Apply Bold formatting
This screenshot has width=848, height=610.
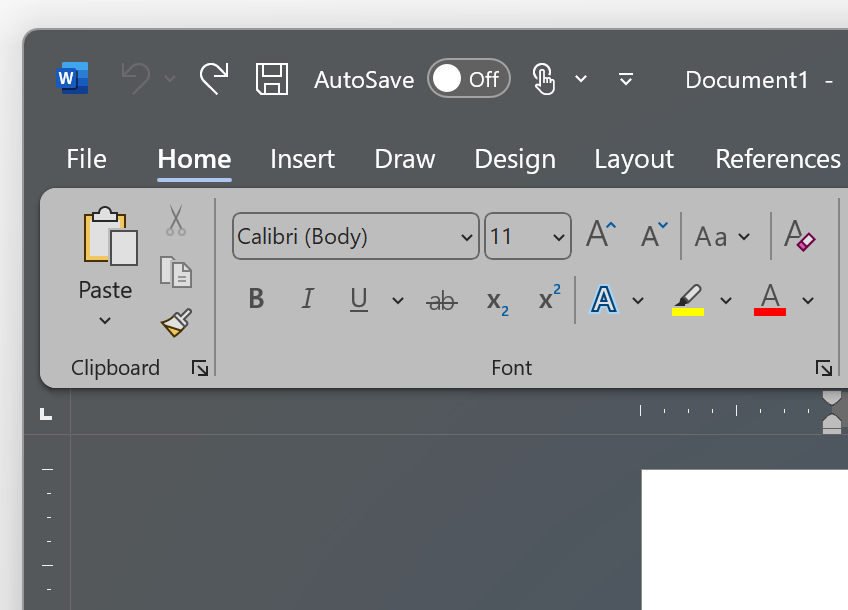pos(256,298)
